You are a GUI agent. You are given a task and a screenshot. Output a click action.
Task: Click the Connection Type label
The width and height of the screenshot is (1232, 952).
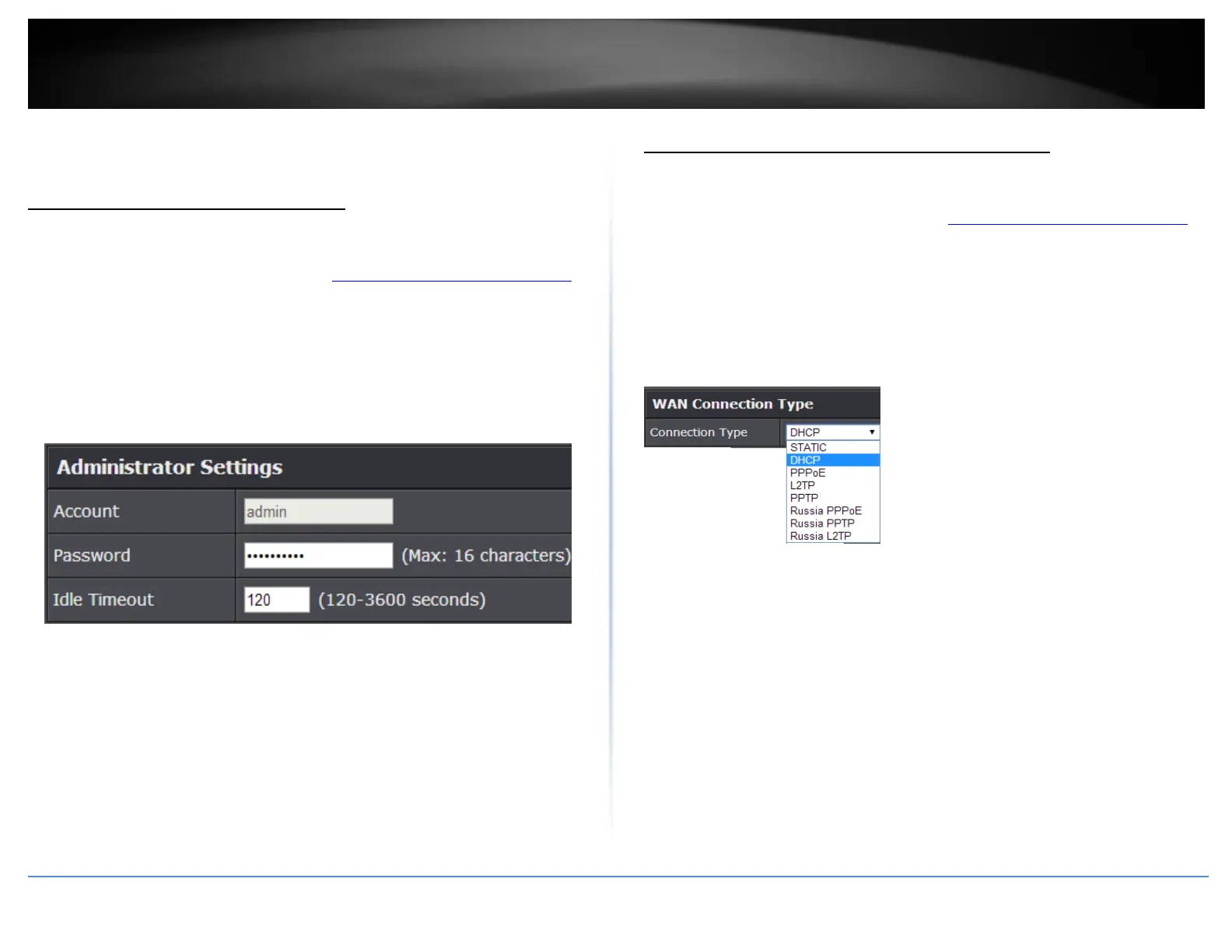coord(698,432)
